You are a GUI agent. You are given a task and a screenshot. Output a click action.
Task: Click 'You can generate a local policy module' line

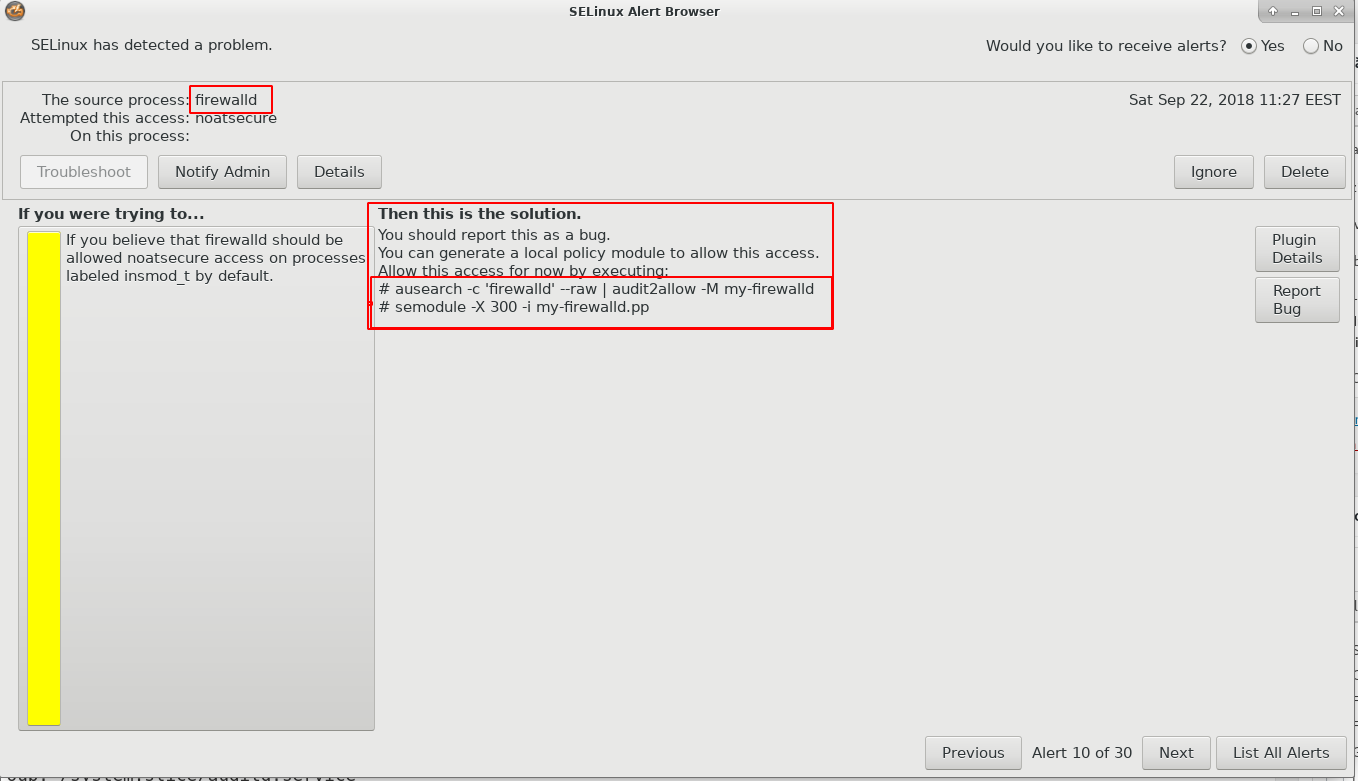[x=599, y=253]
